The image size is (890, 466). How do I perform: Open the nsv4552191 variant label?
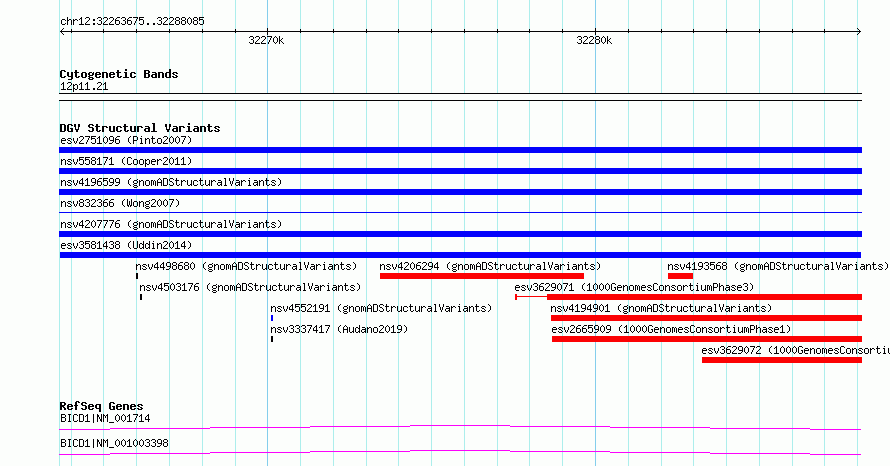point(381,308)
